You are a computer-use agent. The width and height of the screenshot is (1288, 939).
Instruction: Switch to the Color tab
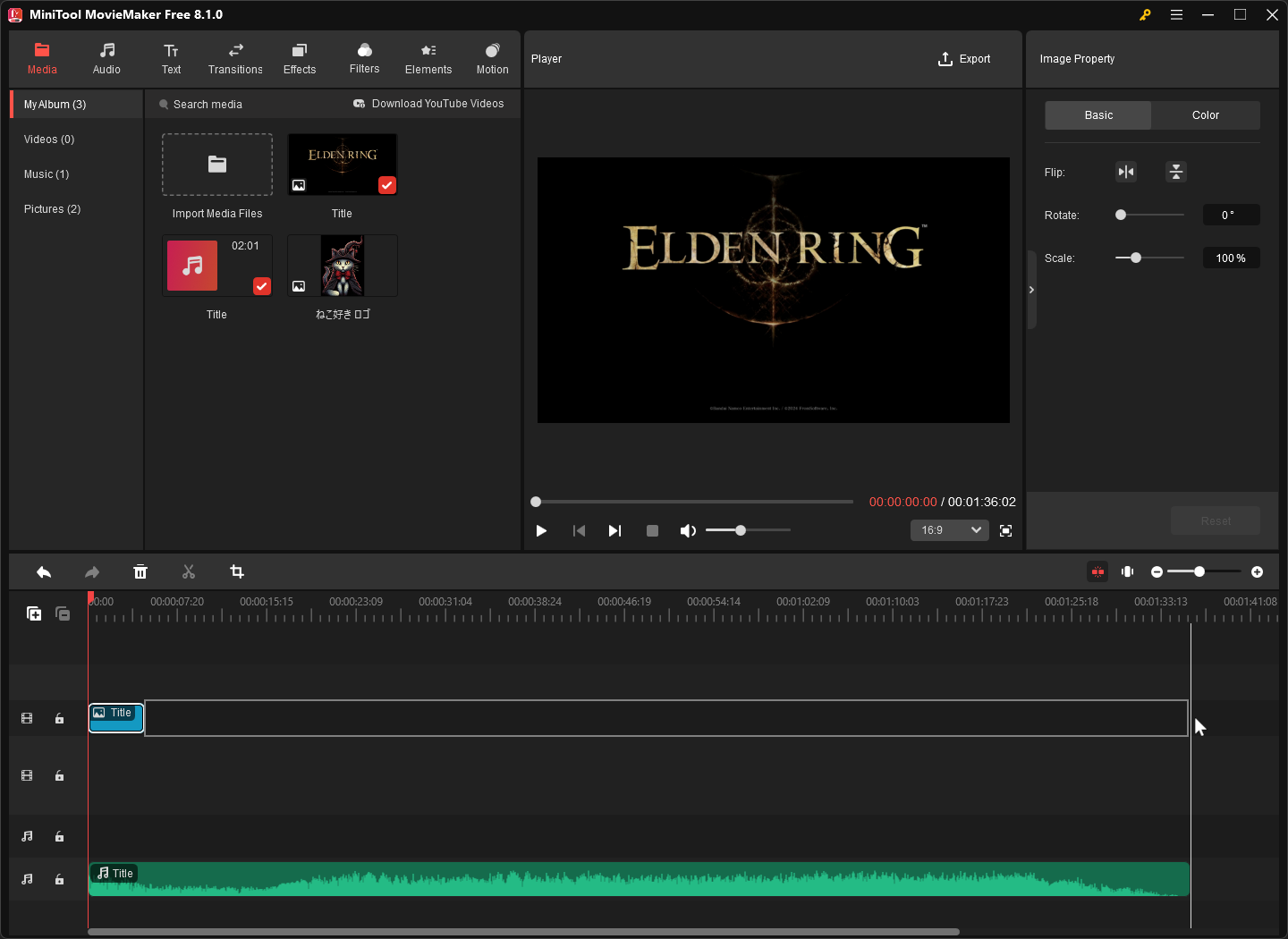point(1205,115)
